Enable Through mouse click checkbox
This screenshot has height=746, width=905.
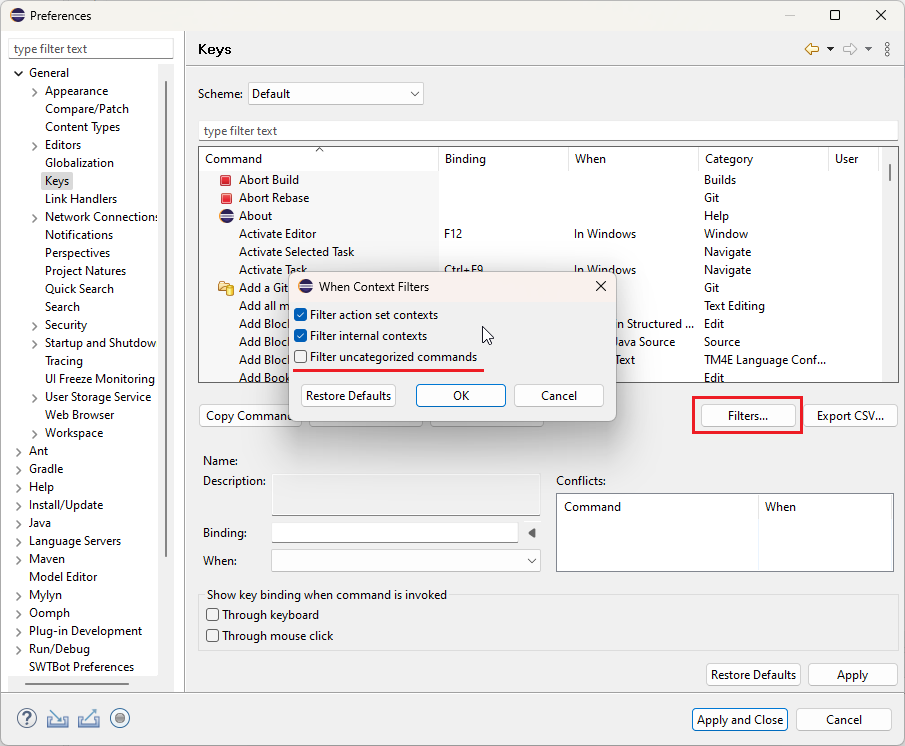click(x=212, y=635)
